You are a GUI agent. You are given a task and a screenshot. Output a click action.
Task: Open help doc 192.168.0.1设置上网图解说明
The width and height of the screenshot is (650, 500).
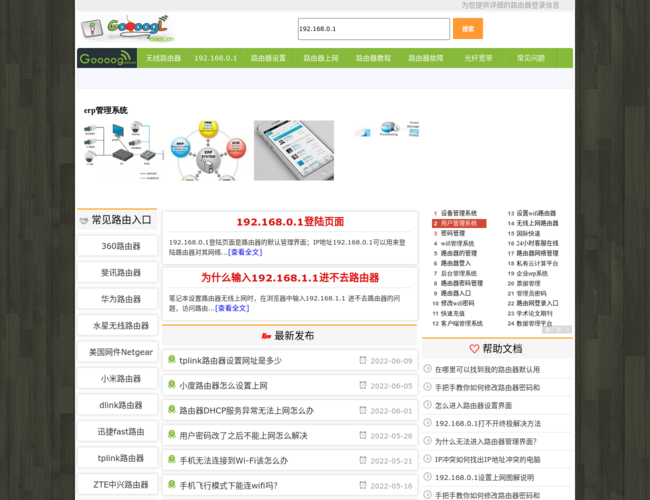click(x=484, y=478)
